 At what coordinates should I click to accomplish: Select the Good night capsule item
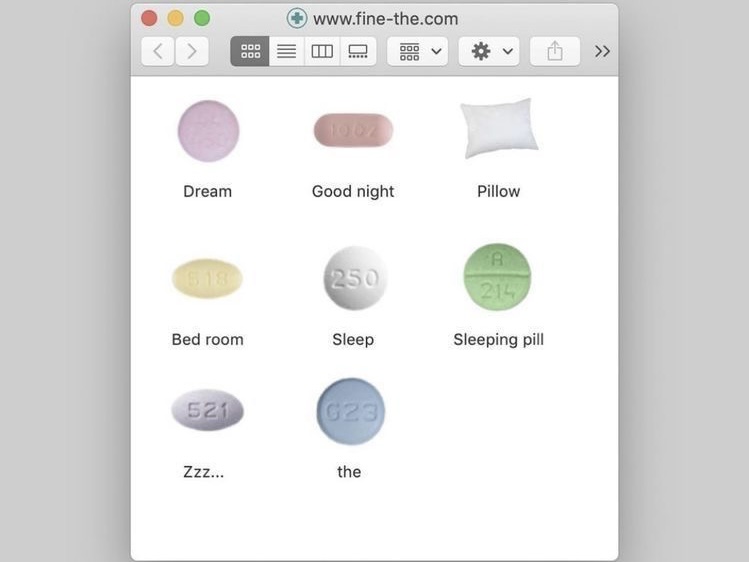tap(353, 130)
